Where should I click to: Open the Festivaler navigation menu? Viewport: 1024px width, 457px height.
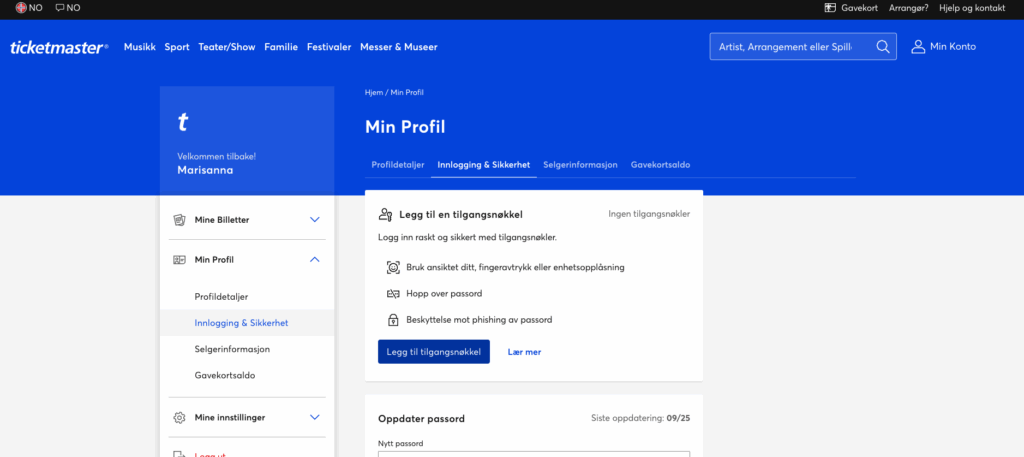tap(329, 47)
